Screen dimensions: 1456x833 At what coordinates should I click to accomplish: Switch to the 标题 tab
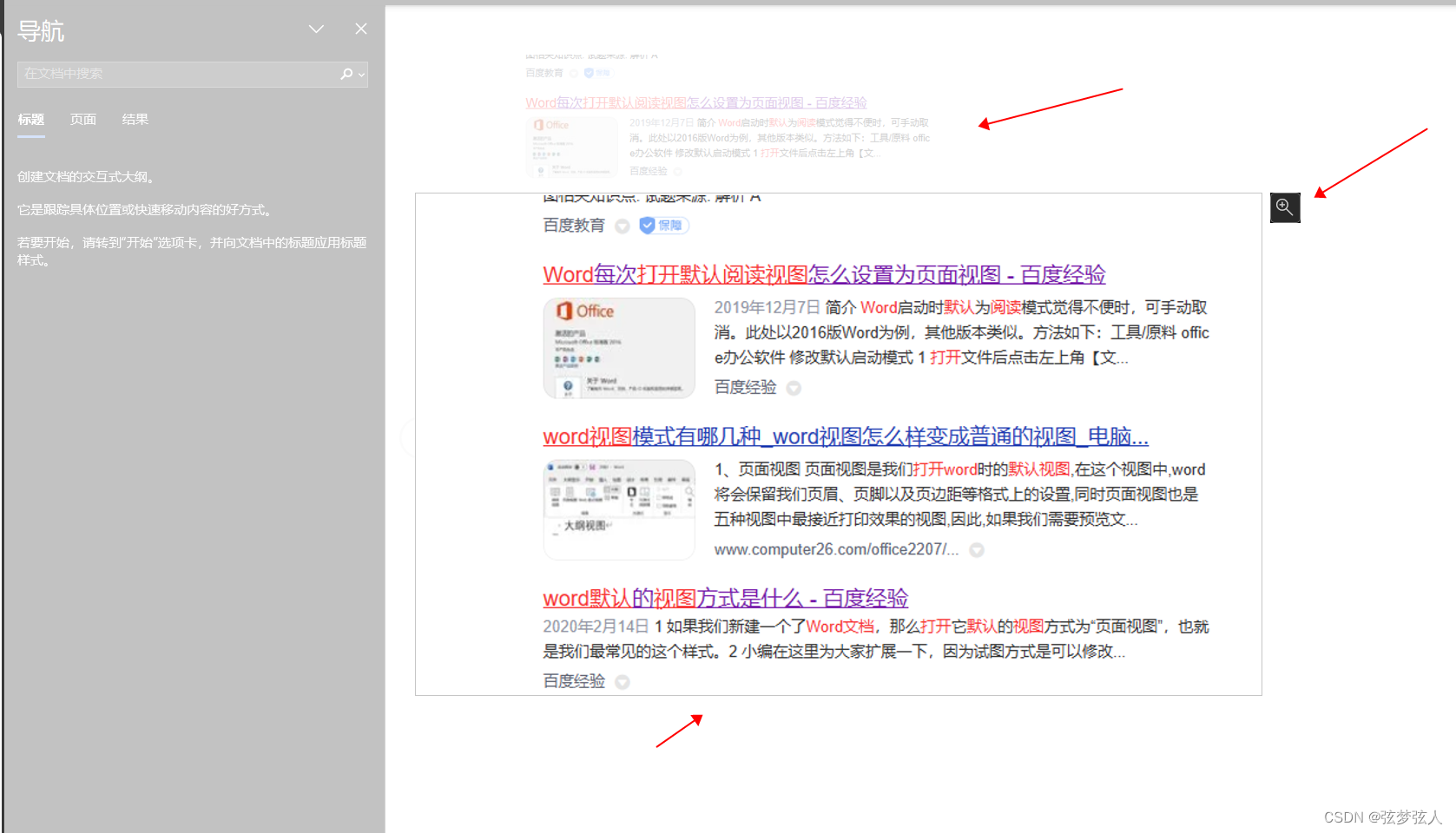click(31, 120)
